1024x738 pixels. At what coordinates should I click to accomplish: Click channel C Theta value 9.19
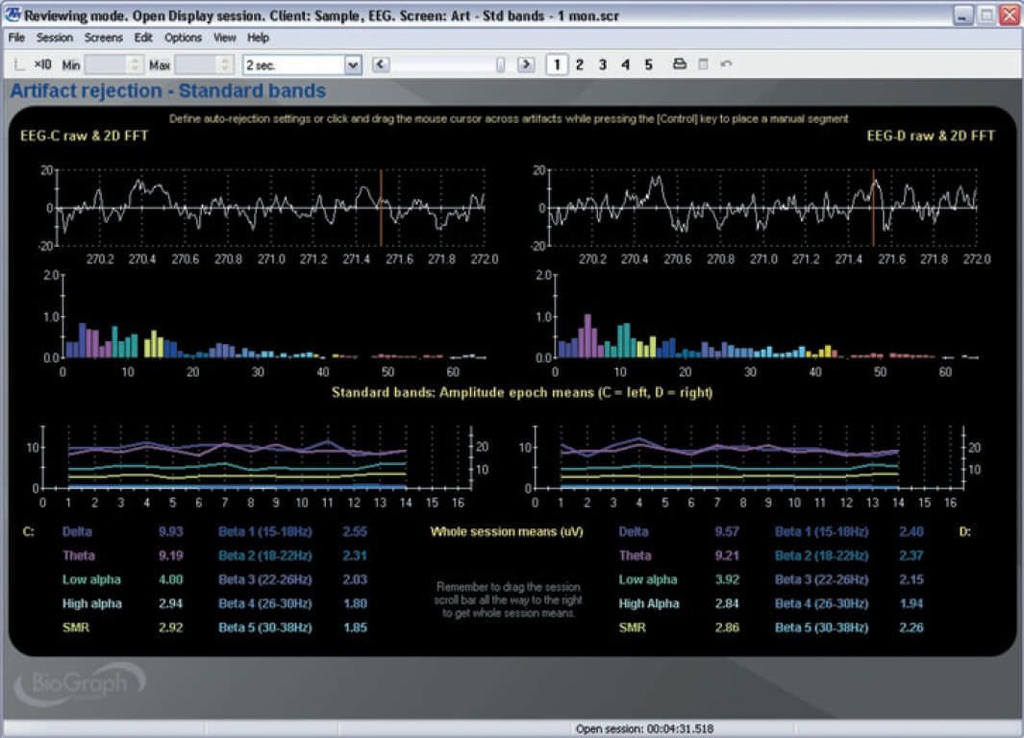[x=170, y=556]
